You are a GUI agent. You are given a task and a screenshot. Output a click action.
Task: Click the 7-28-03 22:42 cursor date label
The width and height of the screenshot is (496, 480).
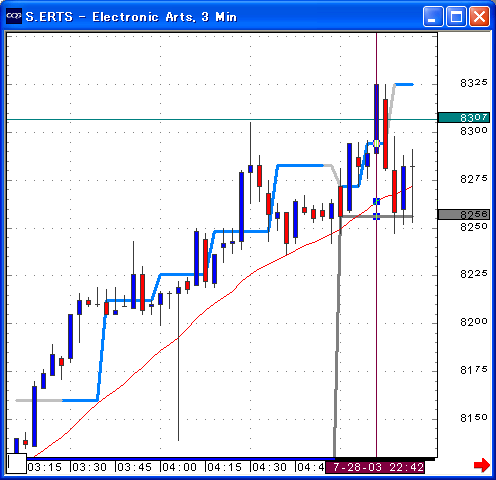coord(375,467)
